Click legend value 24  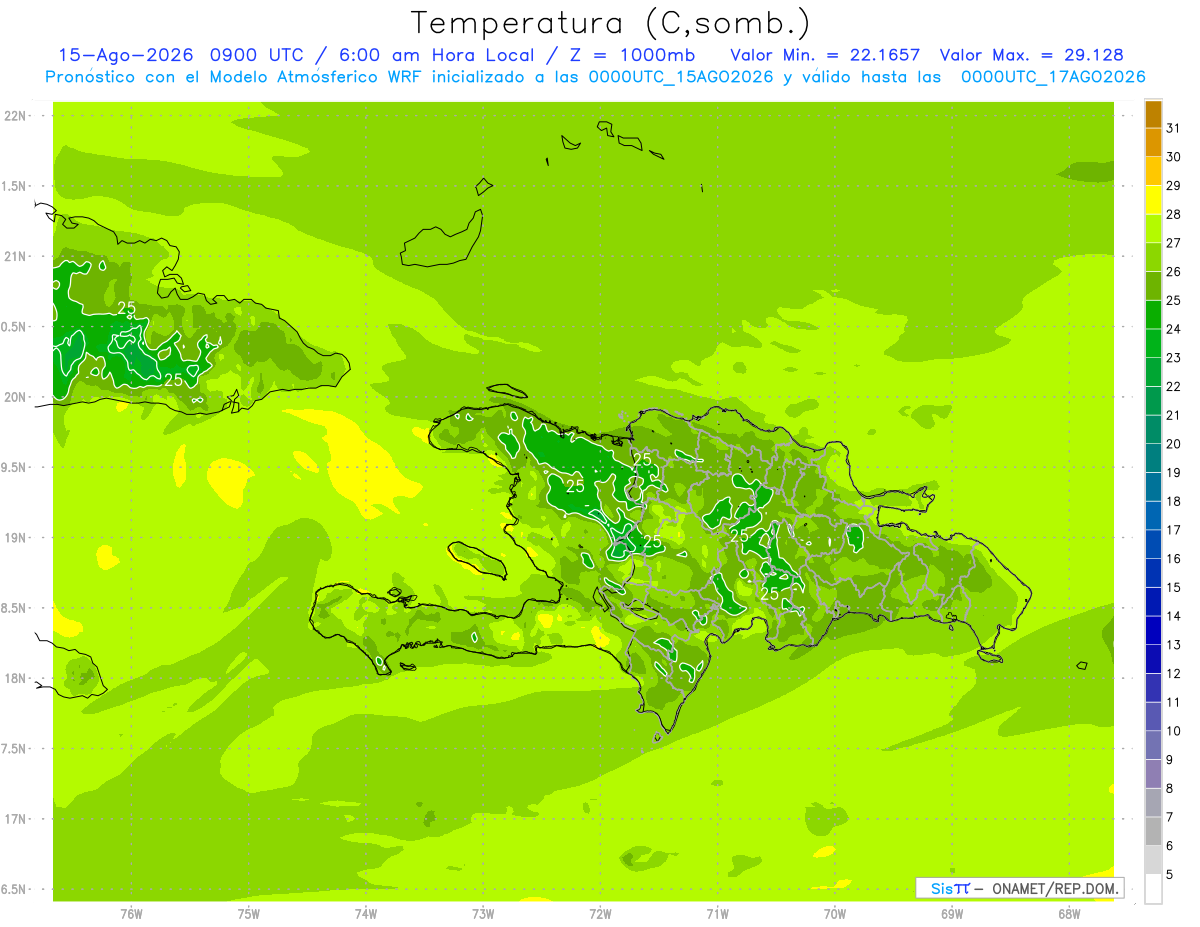[1173, 329]
